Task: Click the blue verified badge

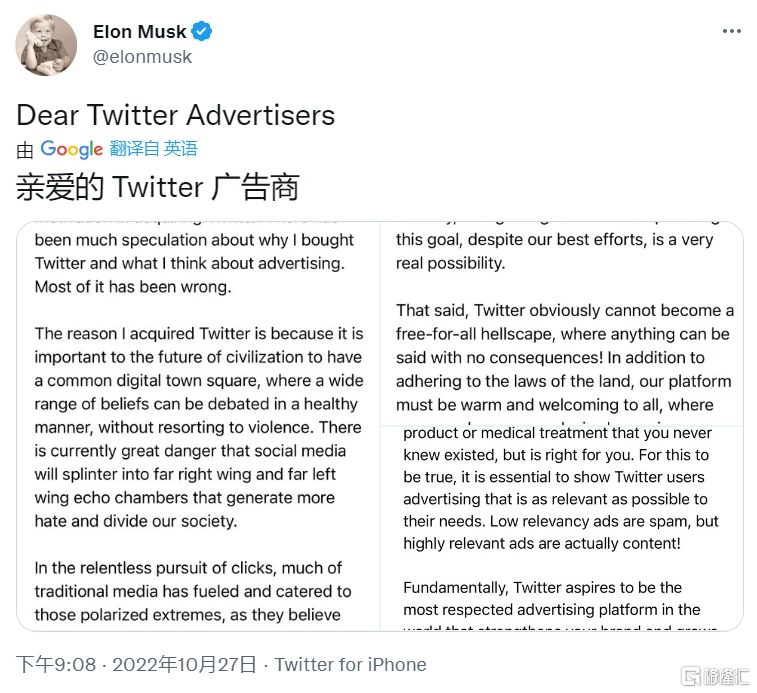Action: [x=202, y=32]
